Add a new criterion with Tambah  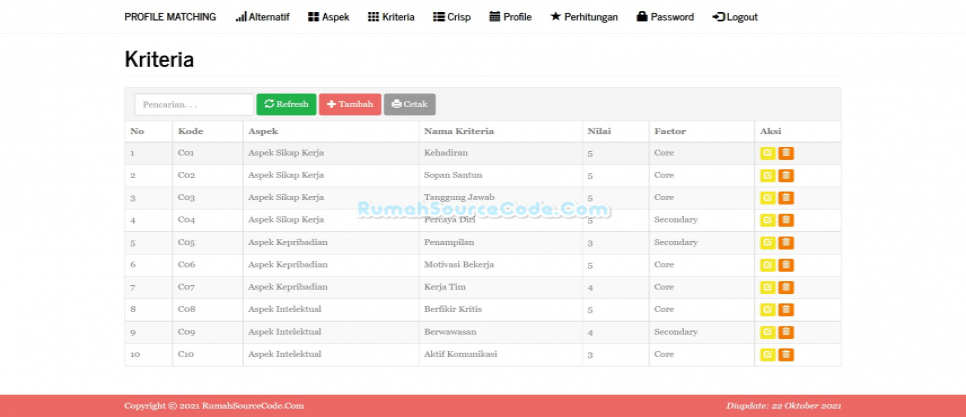tap(350, 104)
